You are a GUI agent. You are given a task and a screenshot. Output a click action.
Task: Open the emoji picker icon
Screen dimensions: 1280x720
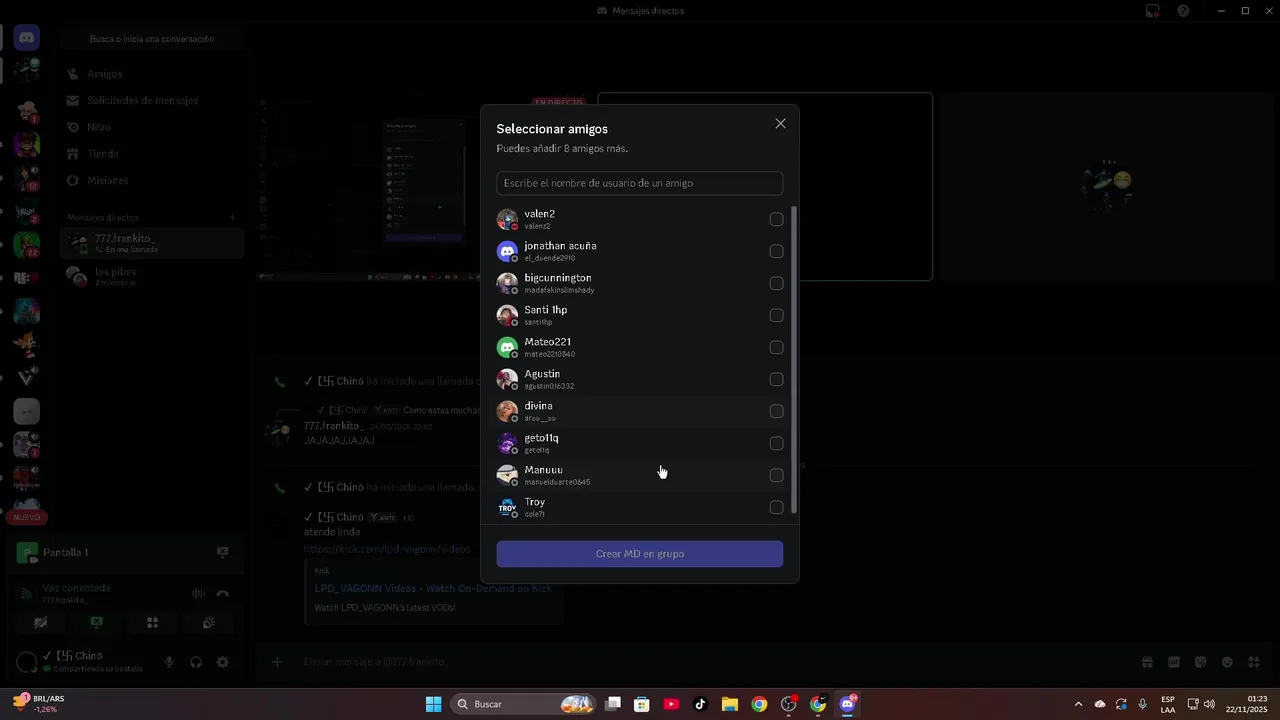1227,662
